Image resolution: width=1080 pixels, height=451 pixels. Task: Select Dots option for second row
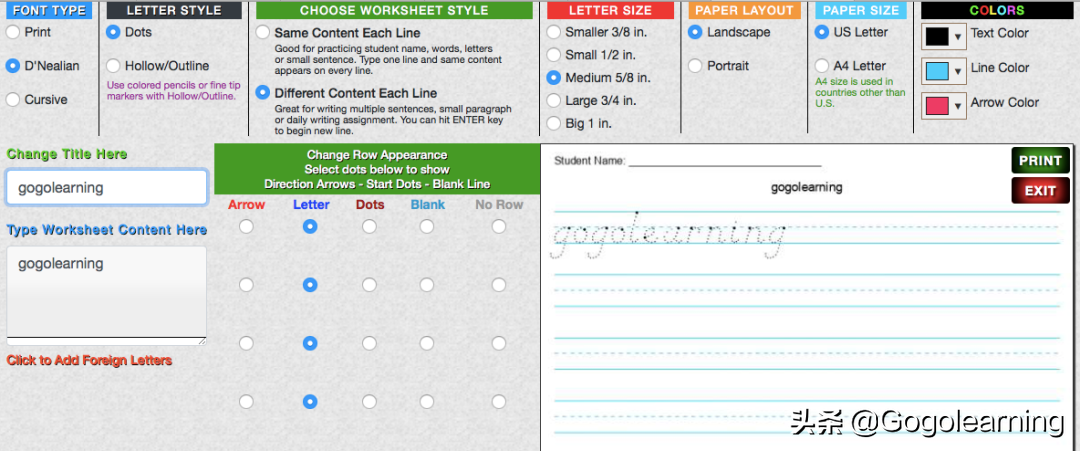[370, 285]
